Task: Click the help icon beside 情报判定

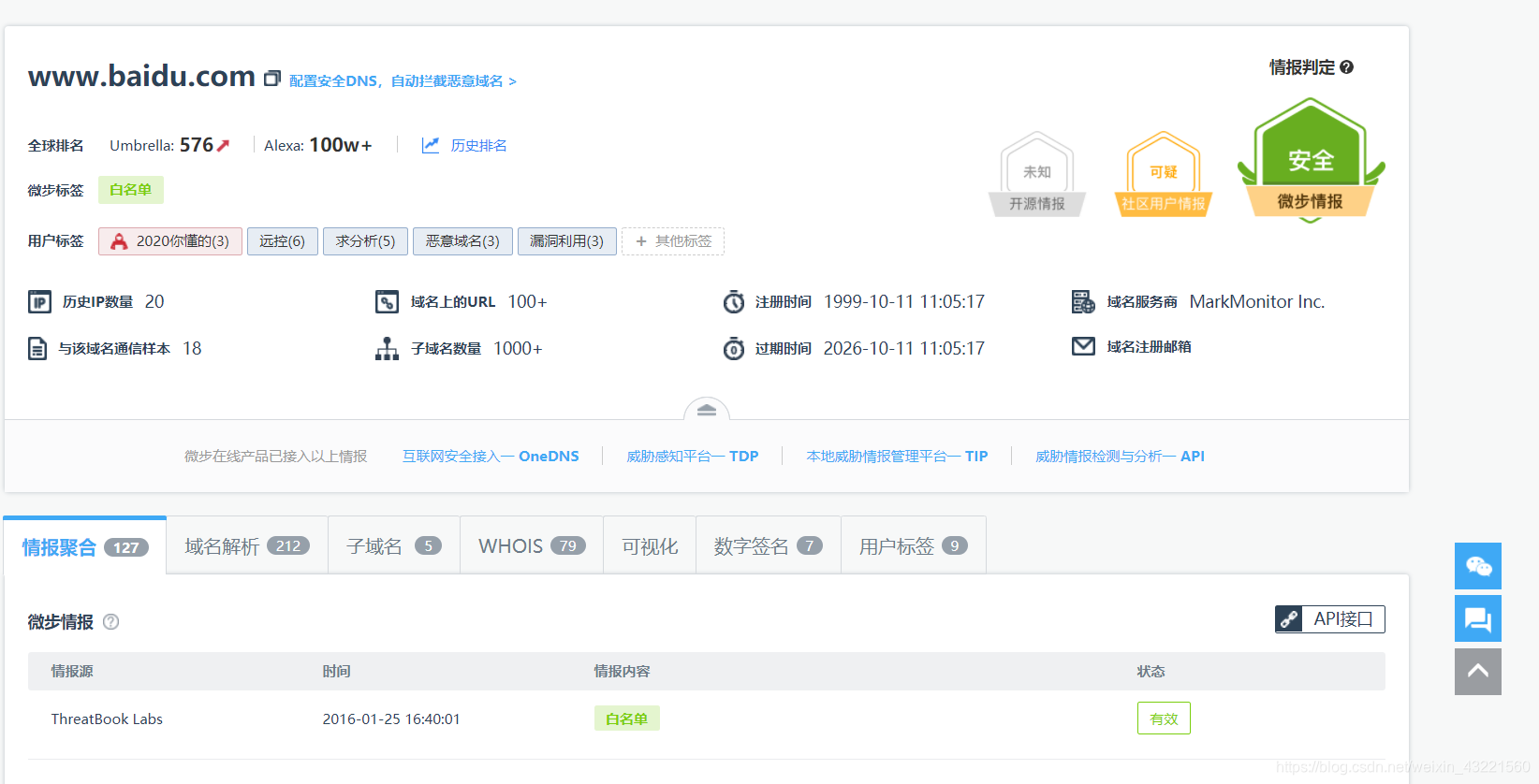Action: tap(1347, 67)
